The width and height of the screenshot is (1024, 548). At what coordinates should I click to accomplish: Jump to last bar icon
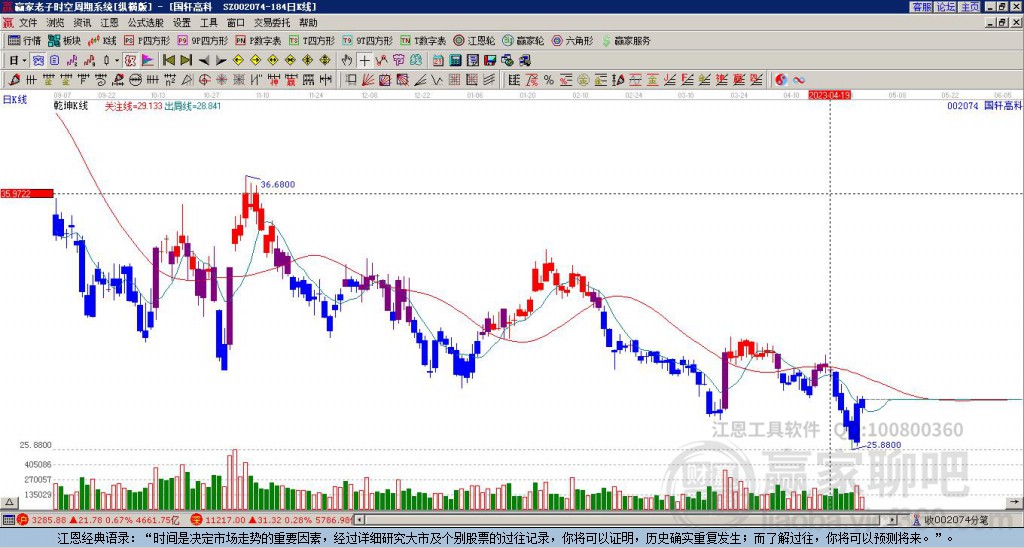(186, 61)
